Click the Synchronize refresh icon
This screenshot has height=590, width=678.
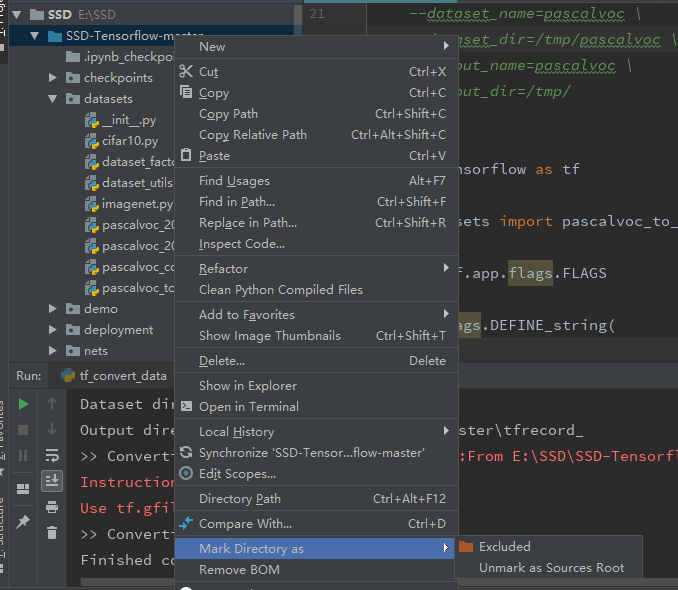(186, 452)
